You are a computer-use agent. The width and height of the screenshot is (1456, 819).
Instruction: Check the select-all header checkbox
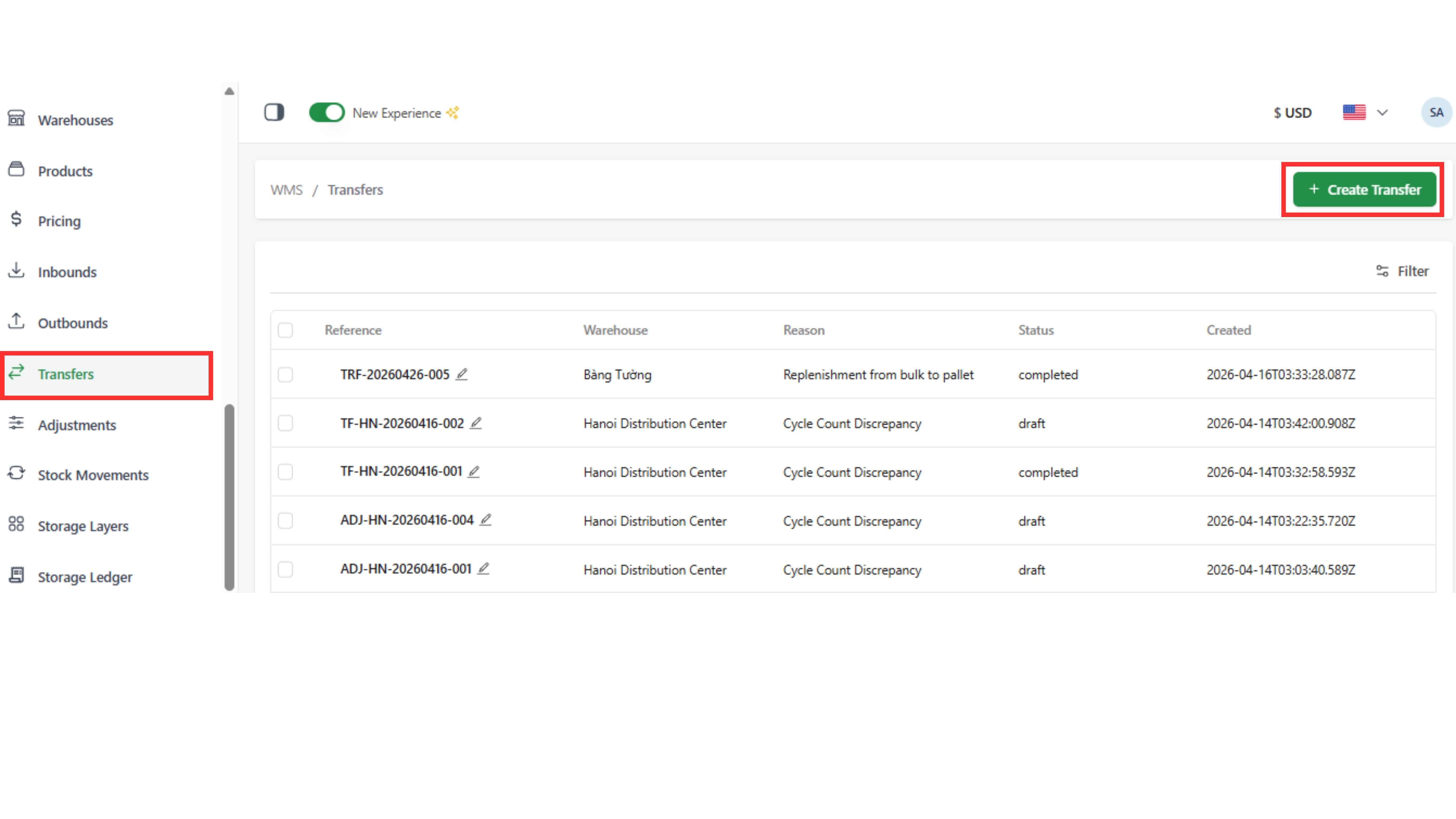(285, 330)
